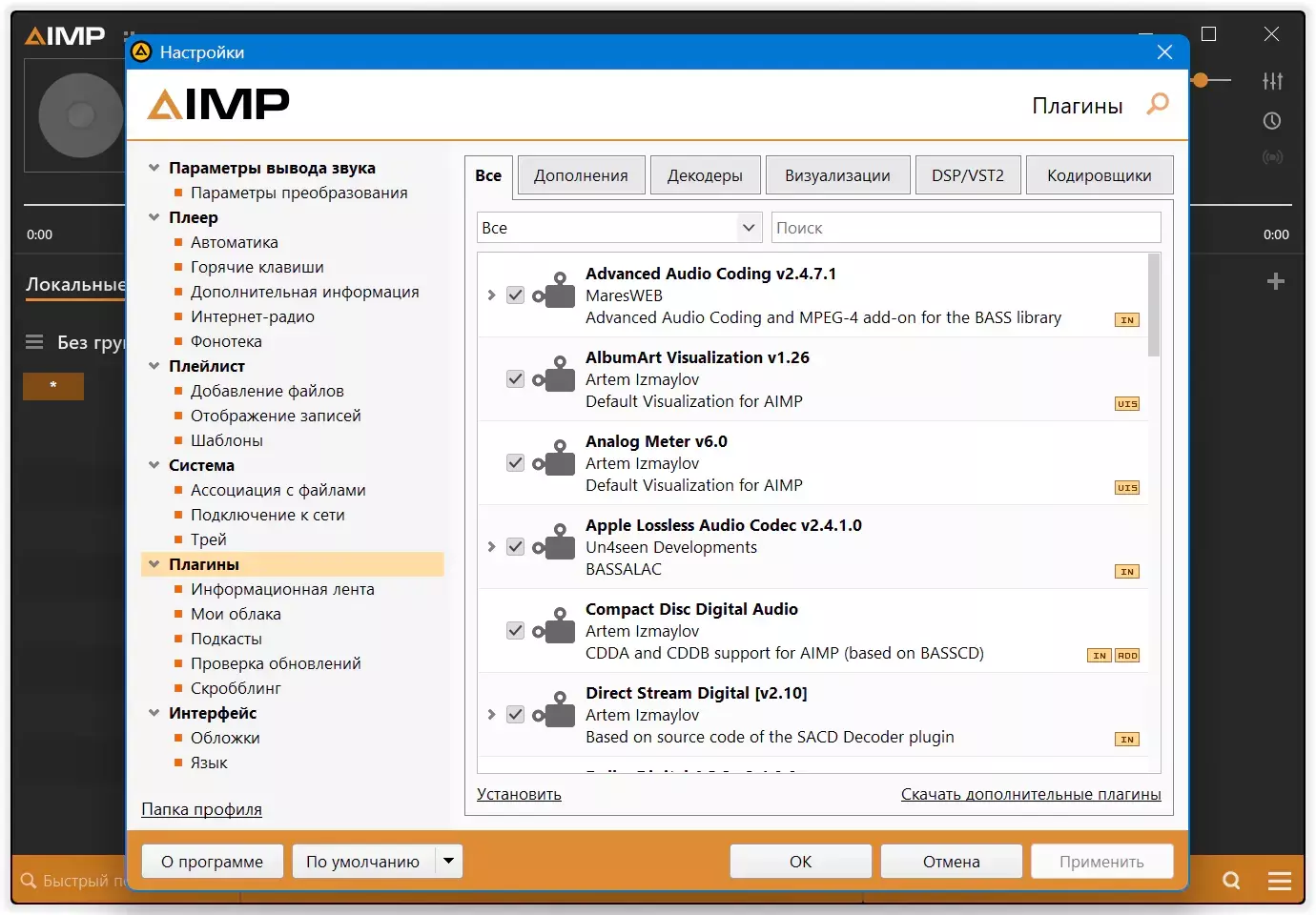Click the ADD badge on Compact Disc Digital Audio row
Viewport: 1316px width, 915px height.
[1127, 656]
